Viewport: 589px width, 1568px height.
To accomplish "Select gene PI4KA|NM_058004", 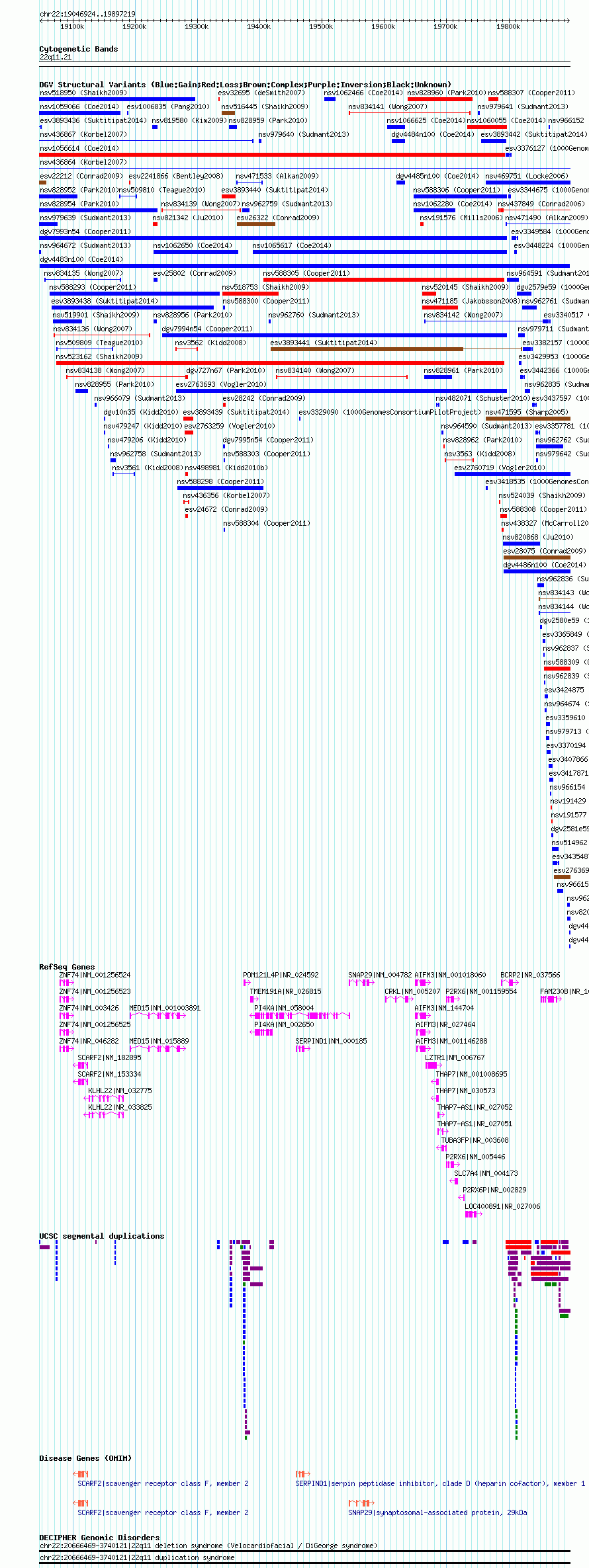I will click(x=300, y=1016).
